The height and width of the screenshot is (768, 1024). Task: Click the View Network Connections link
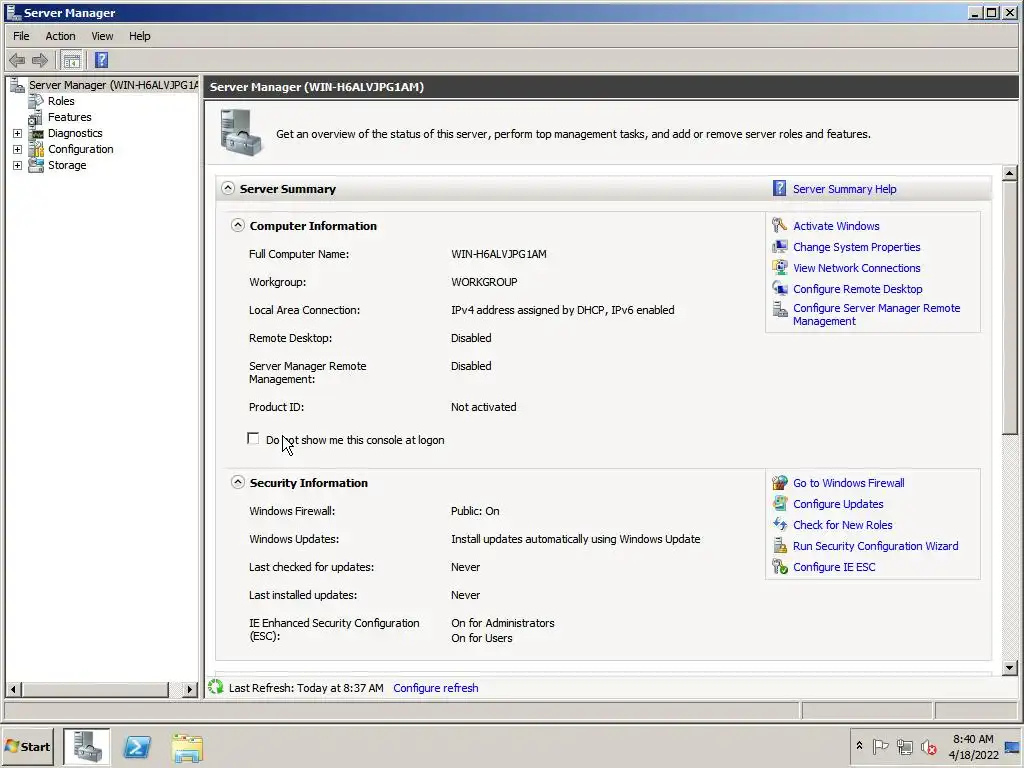856,268
